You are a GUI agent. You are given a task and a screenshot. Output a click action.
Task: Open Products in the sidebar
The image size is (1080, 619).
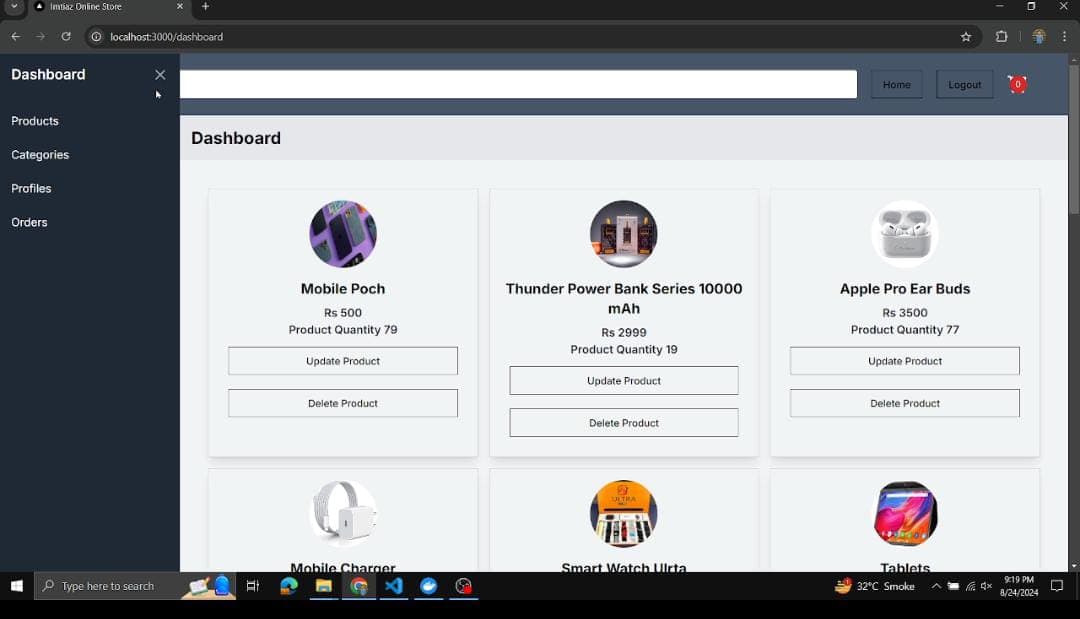35,121
